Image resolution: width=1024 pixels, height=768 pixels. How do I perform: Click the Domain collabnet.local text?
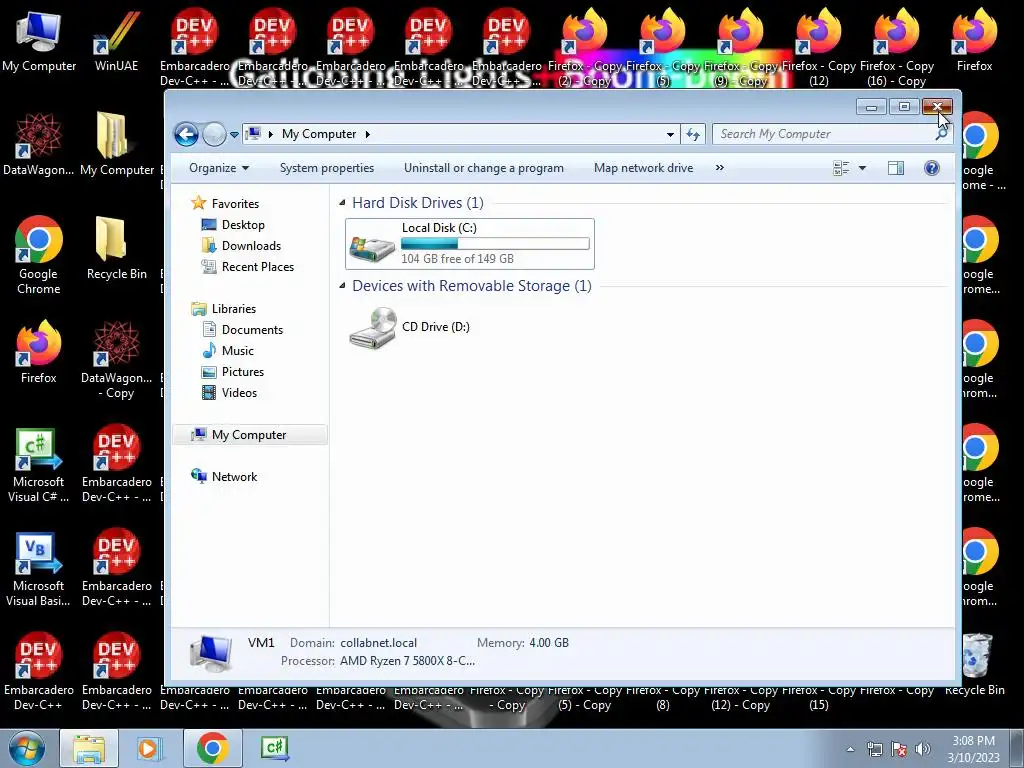[353, 643]
